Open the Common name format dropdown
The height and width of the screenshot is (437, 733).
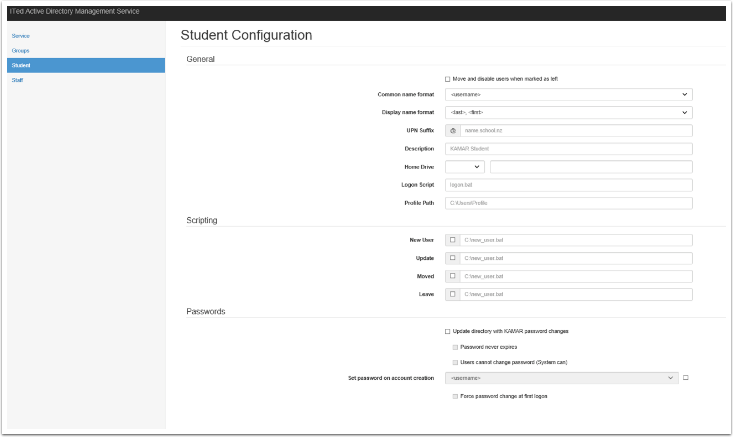pos(568,94)
